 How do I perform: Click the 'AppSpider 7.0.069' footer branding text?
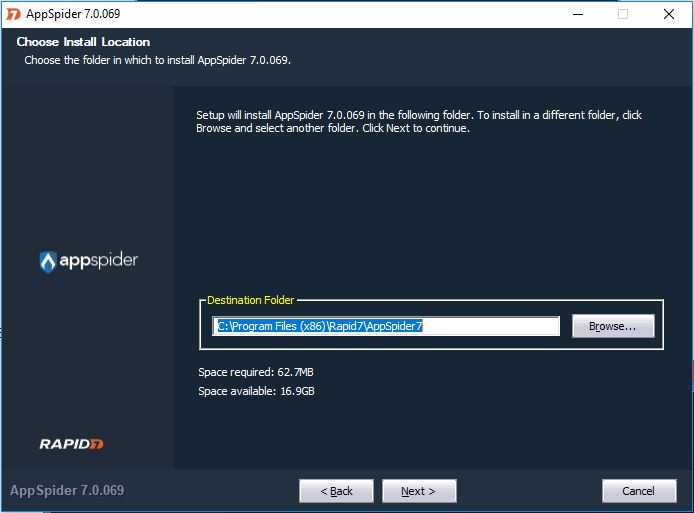[67, 490]
